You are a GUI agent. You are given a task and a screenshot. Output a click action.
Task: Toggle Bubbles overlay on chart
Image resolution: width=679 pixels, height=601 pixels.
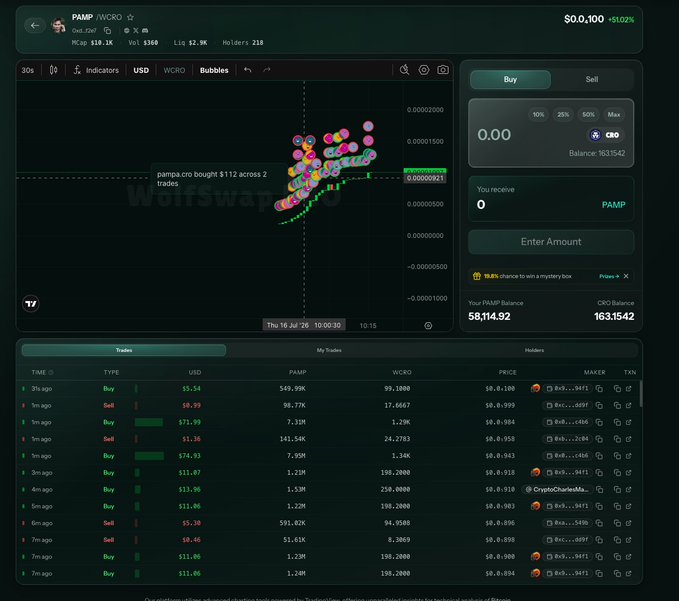pyautogui.click(x=214, y=70)
